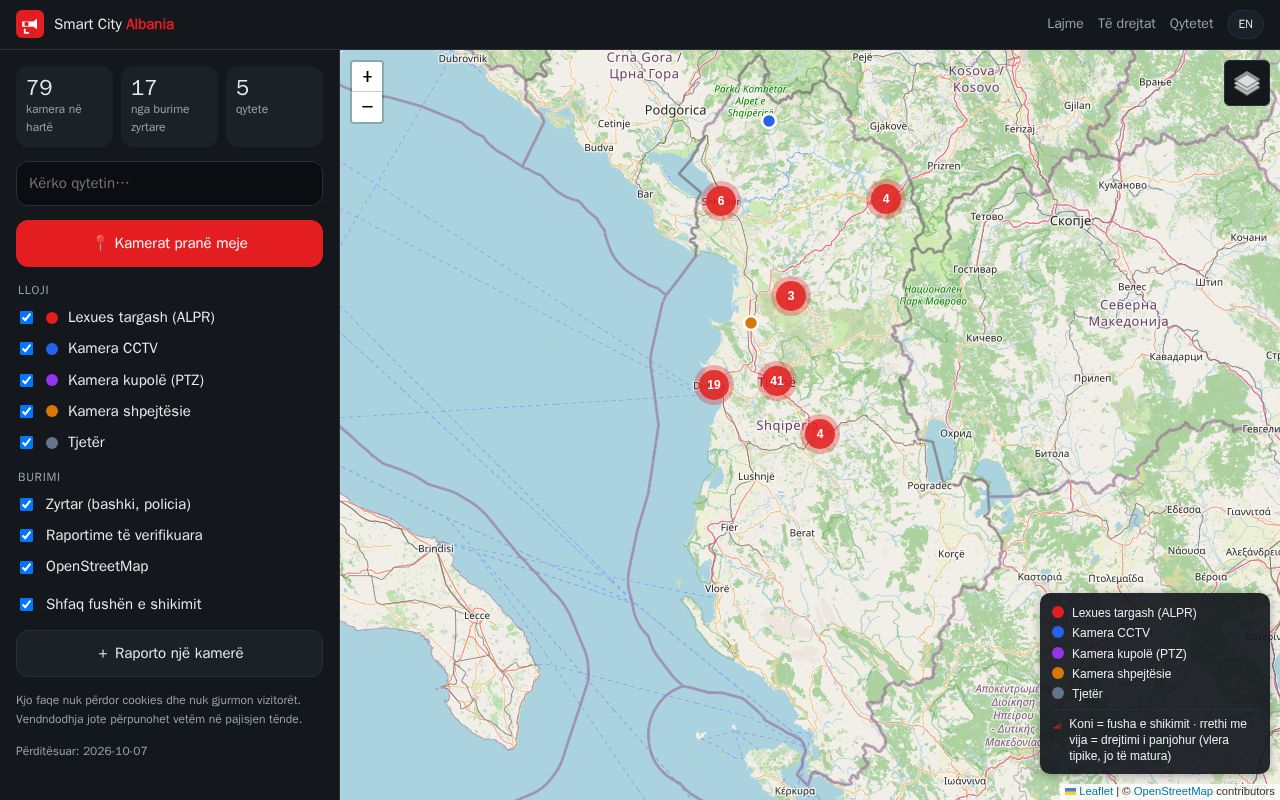
Task: Open the cluster marker showing 41 cameras
Action: [777, 381]
